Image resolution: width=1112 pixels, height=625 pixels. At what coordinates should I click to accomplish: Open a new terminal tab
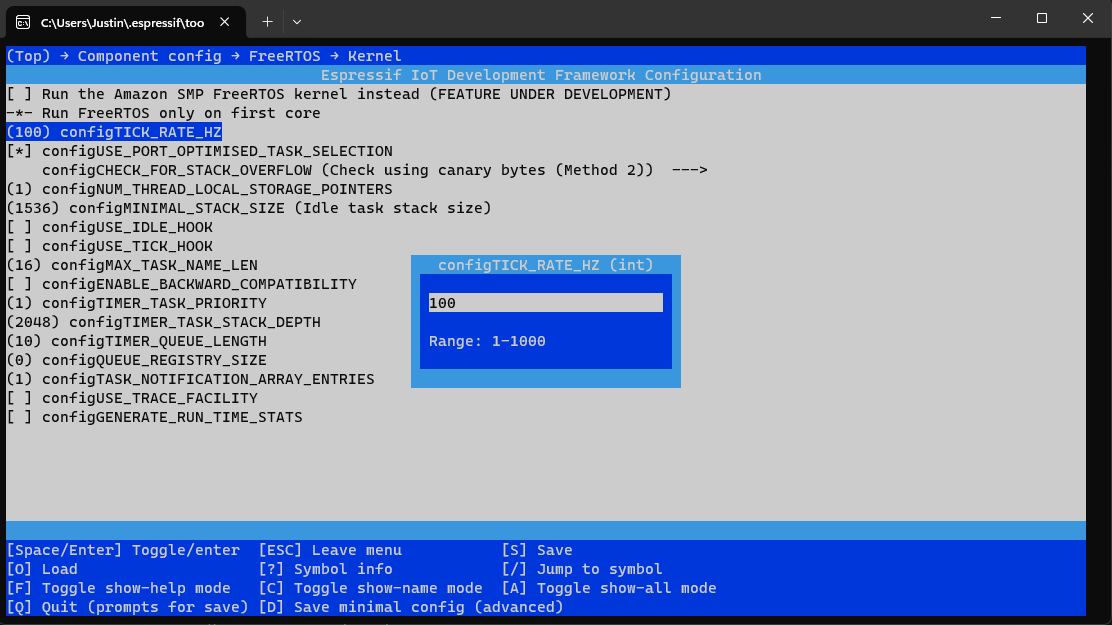coord(267,21)
